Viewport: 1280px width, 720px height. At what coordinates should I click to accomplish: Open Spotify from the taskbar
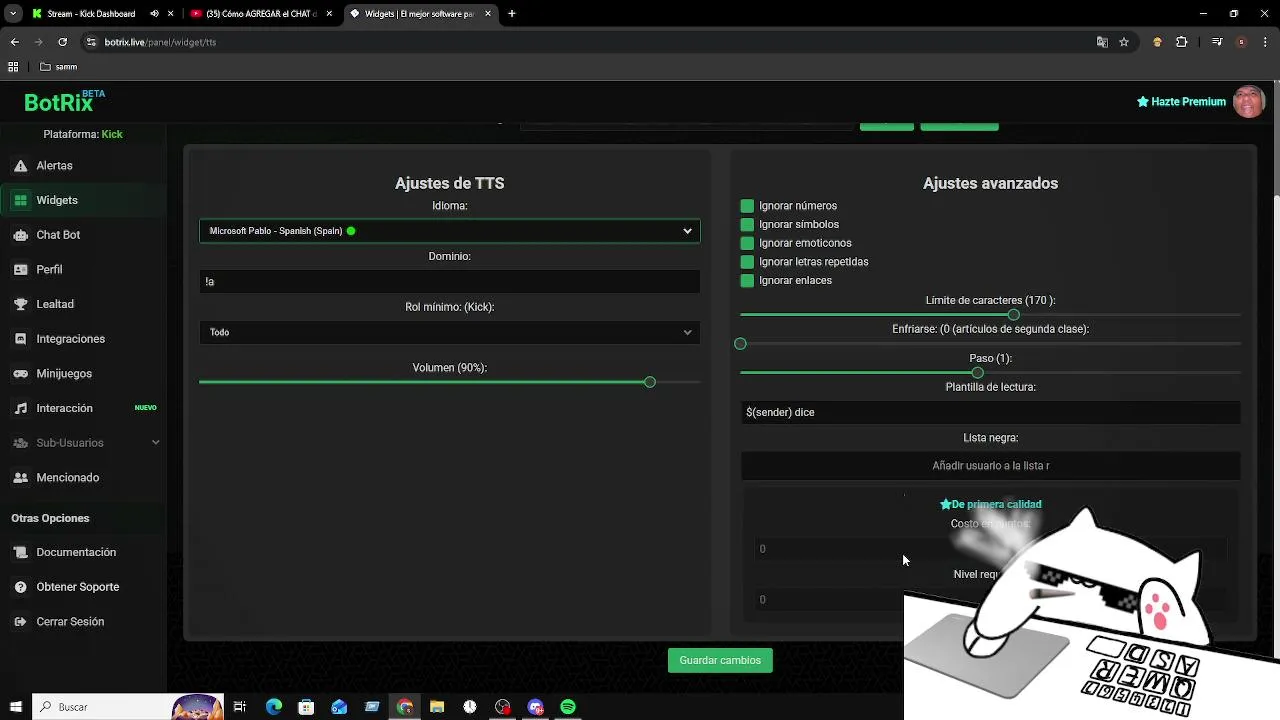[568, 707]
